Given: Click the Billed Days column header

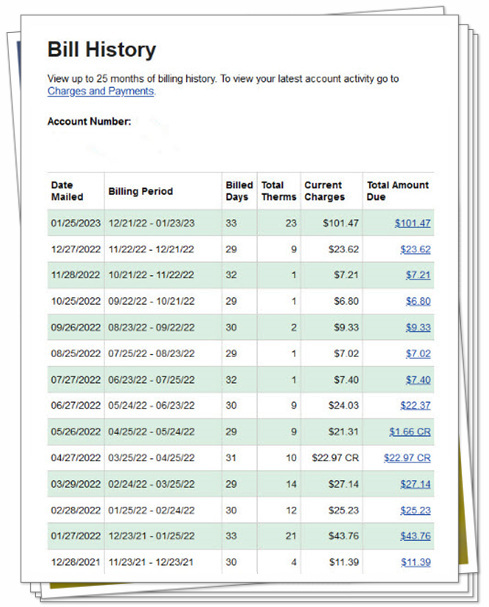Looking at the screenshot, I should 239,191.
